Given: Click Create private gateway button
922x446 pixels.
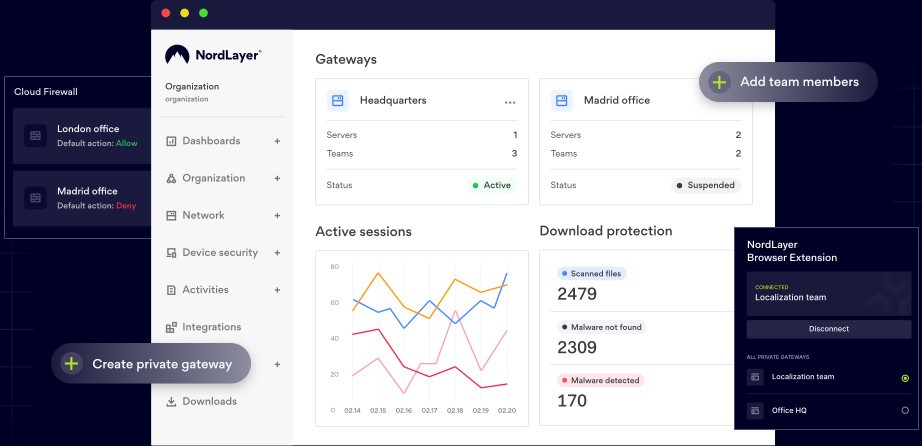Looking at the screenshot, I should (151, 364).
